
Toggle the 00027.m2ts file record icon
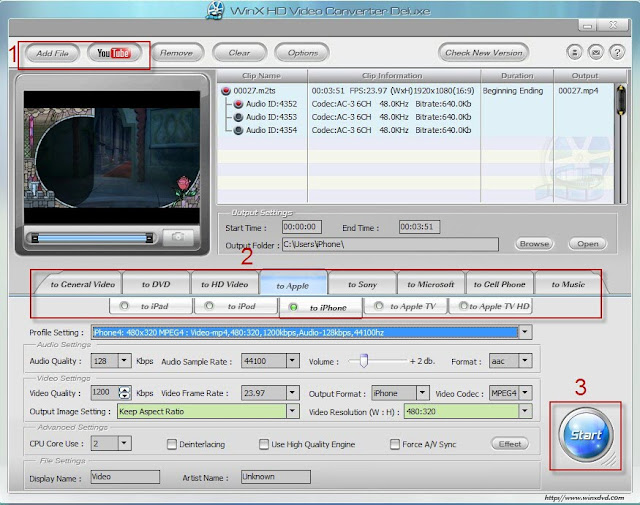coord(226,91)
